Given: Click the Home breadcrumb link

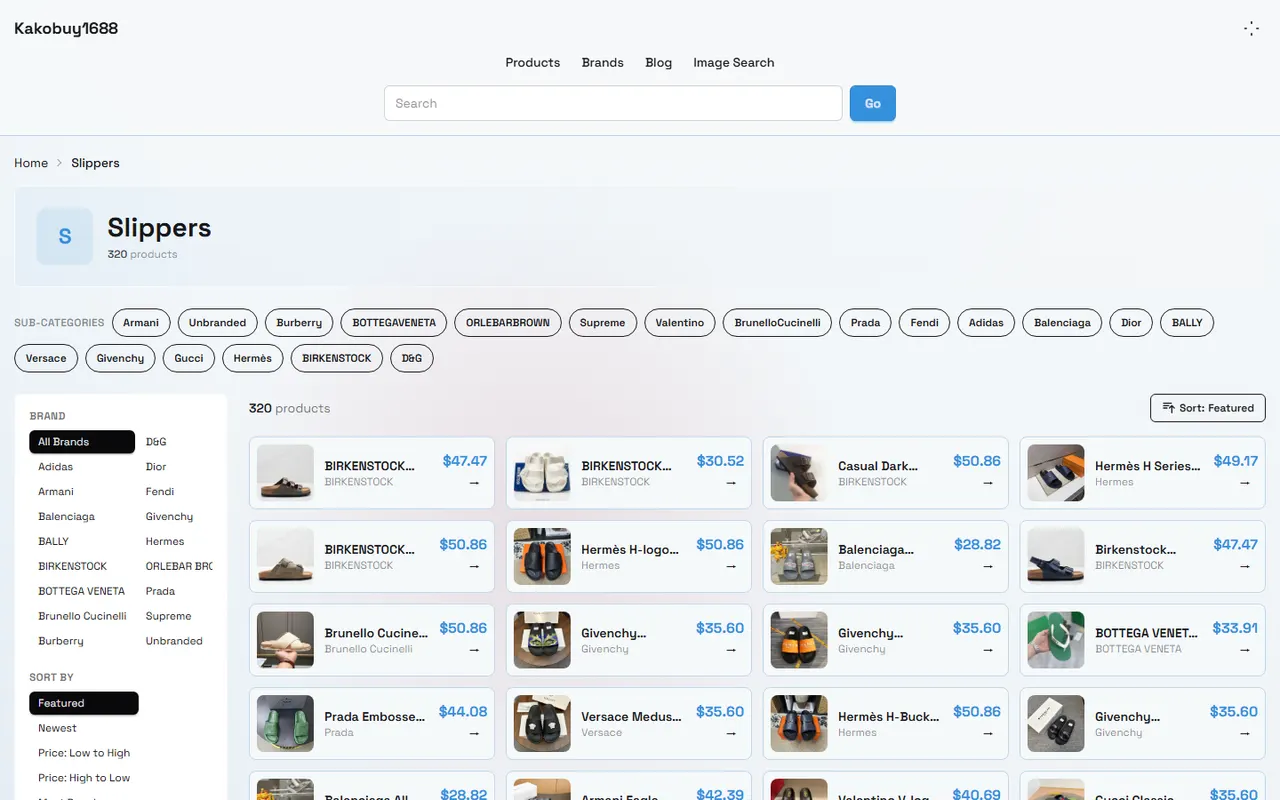Looking at the screenshot, I should coord(31,163).
